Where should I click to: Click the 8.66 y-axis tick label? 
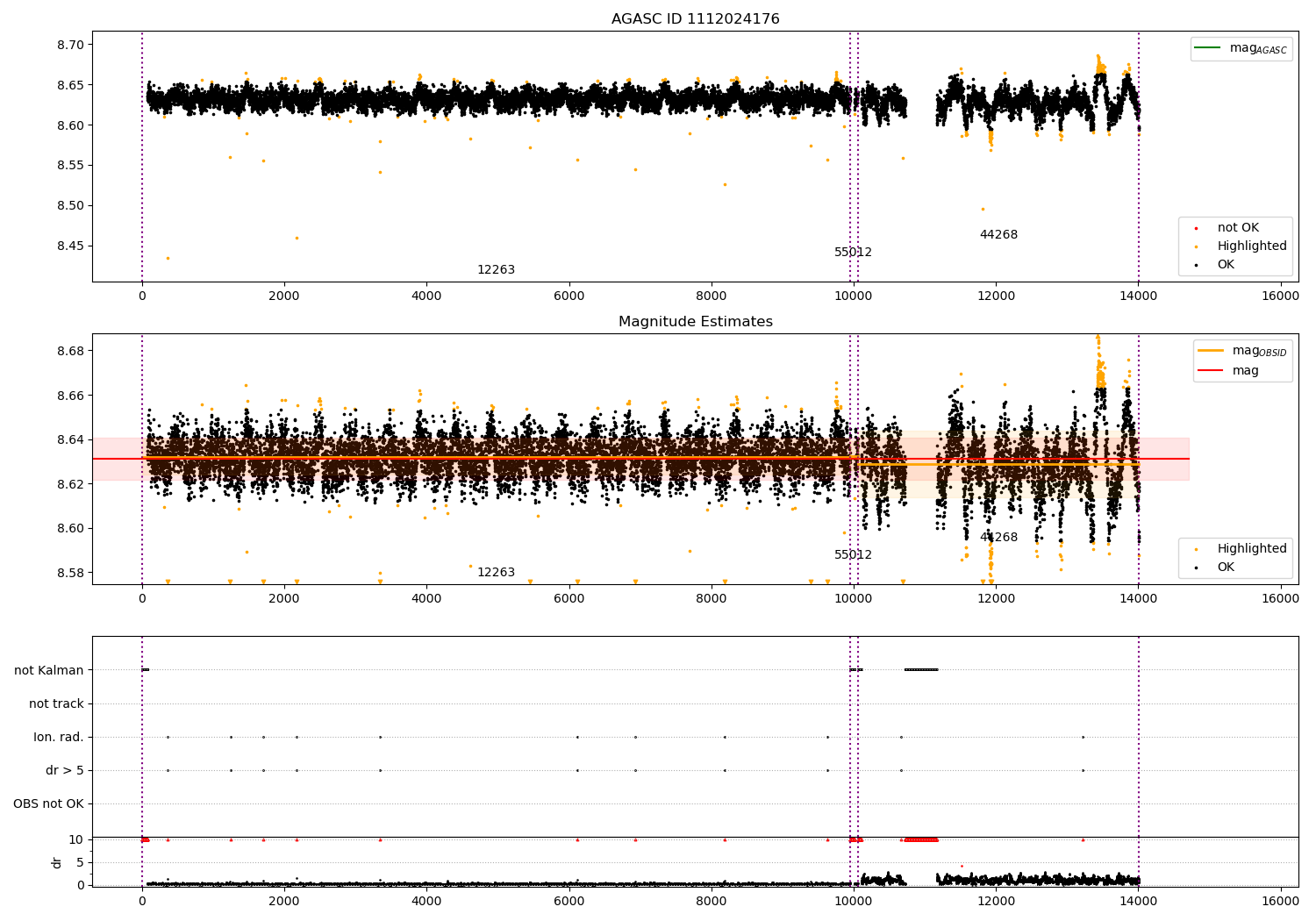[70, 396]
